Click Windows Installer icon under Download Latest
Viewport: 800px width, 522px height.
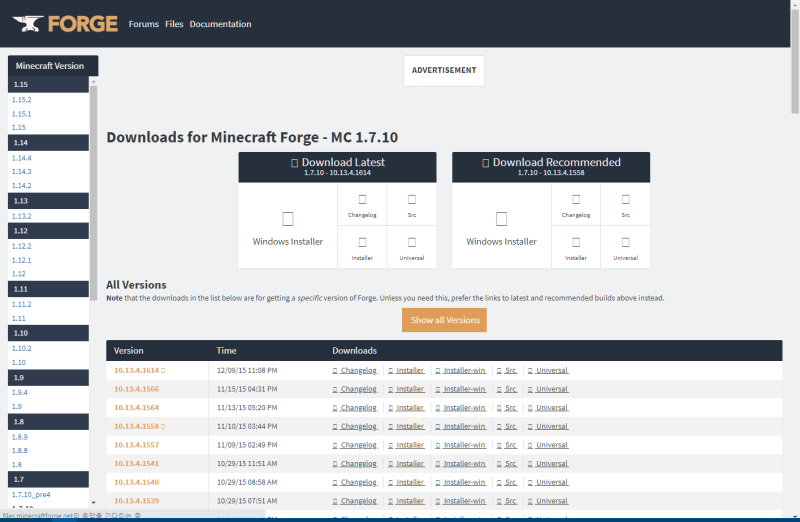pos(288,219)
